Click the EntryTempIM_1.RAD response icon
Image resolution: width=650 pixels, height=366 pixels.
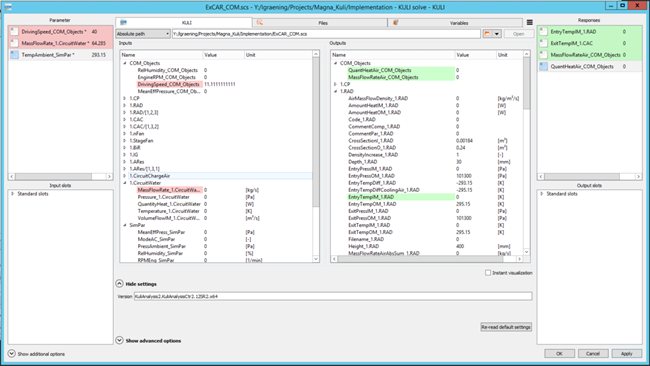pos(543,32)
